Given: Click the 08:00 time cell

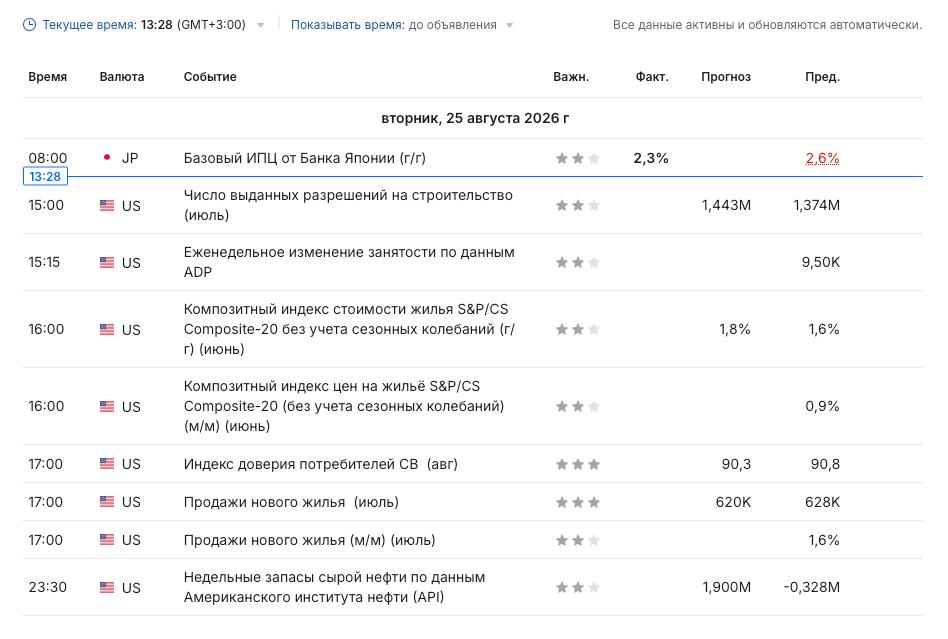Looking at the screenshot, I should pos(48,158).
